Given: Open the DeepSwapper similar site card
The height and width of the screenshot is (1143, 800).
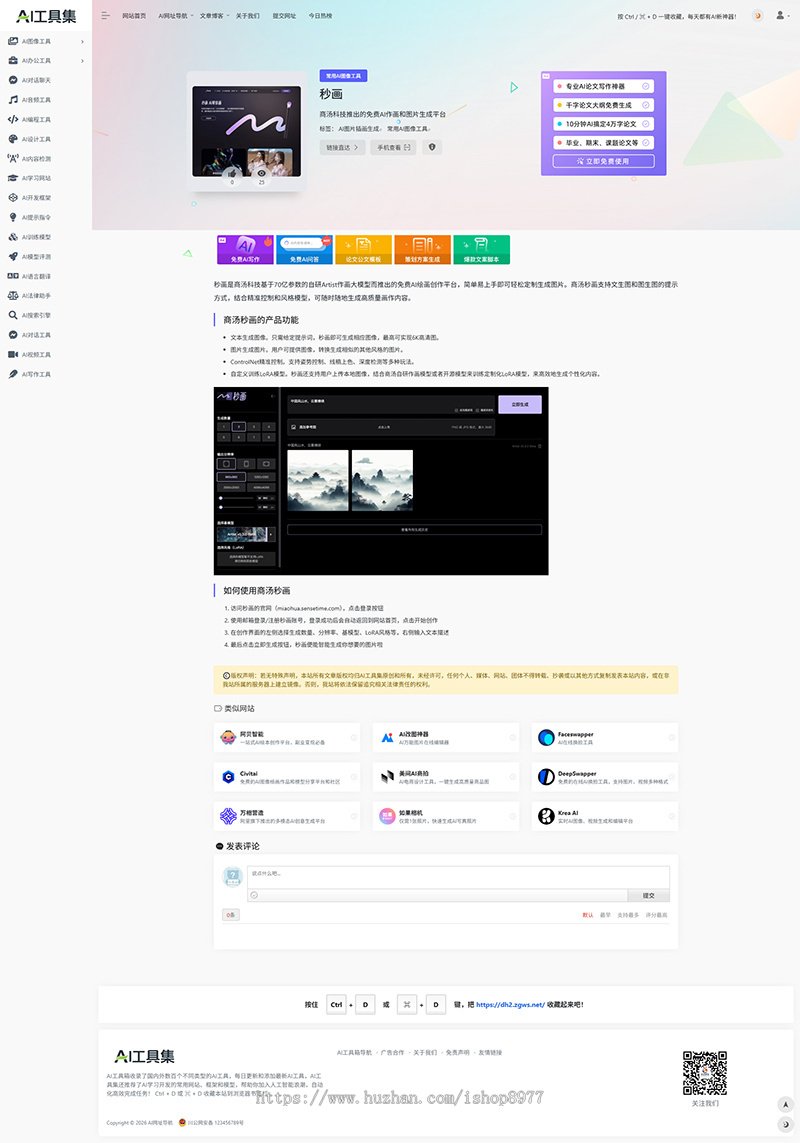Looking at the screenshot, I should [605, 777].
